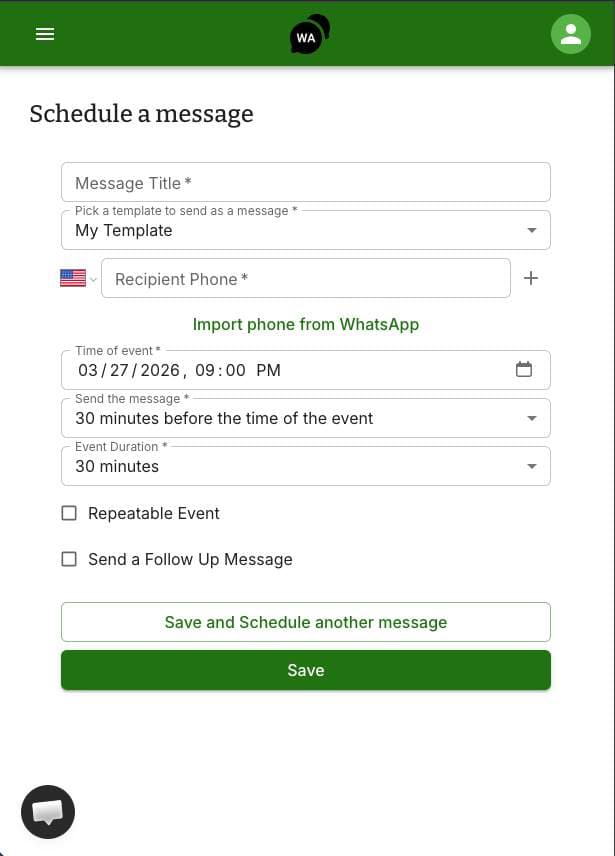Click Save and Schedule another message

[306, 621]
